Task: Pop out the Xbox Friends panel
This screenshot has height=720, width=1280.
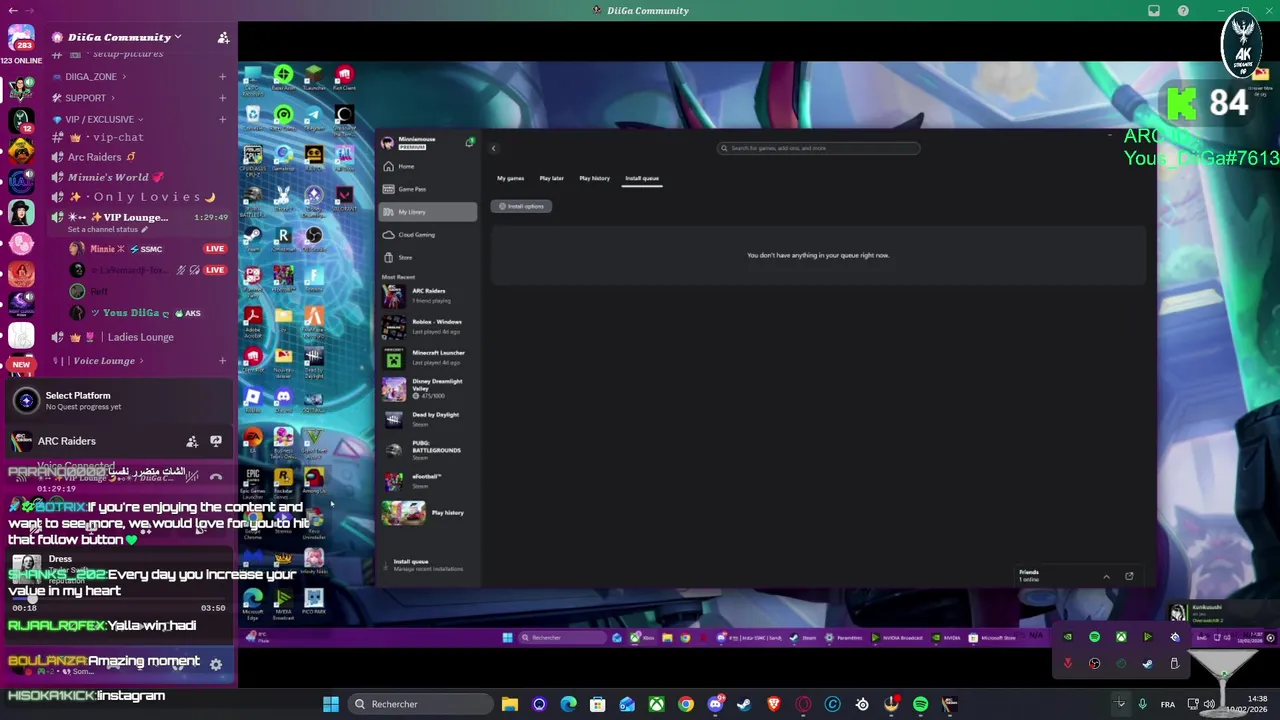Action: (1129, 576)
